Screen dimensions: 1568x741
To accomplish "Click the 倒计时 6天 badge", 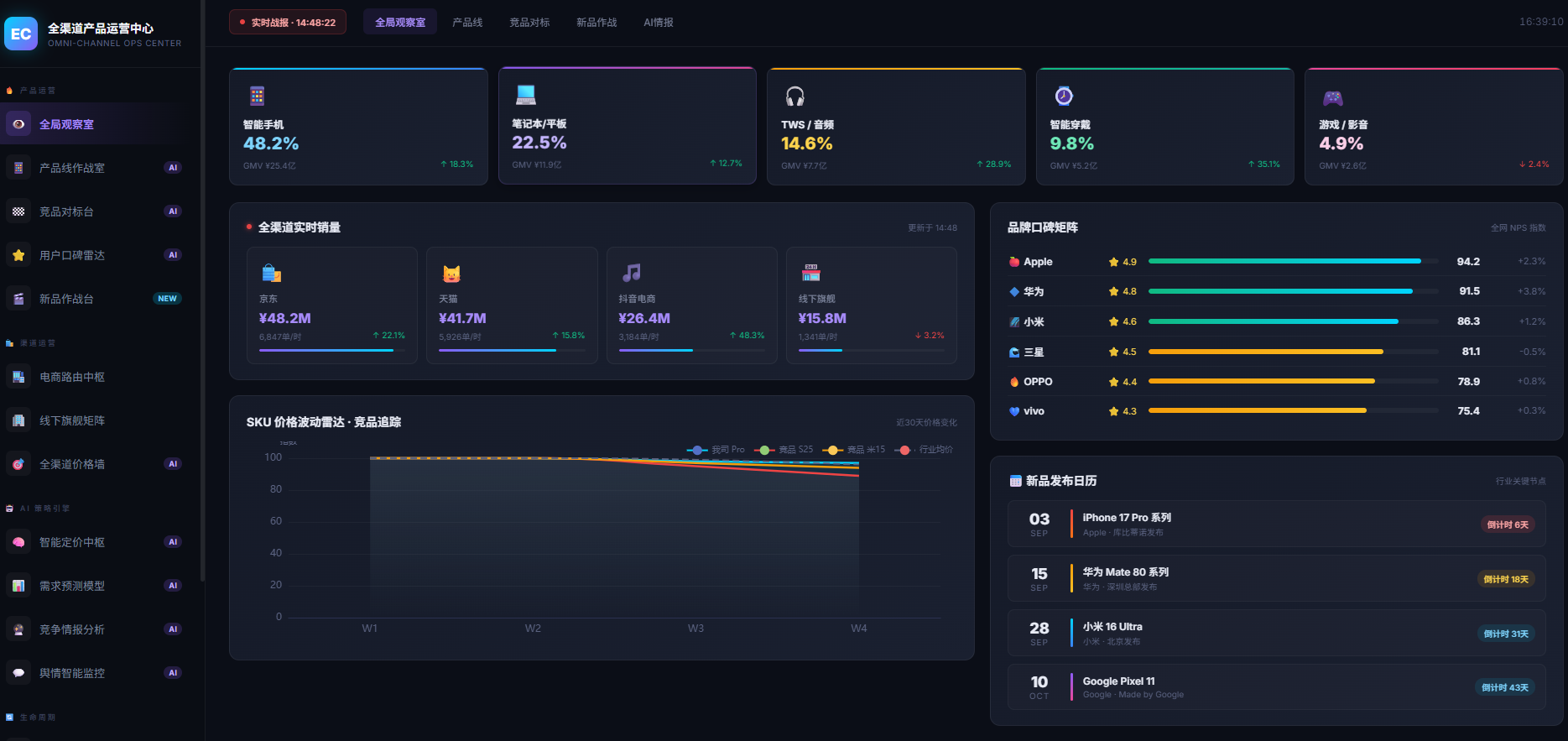I will [1508, 525].
